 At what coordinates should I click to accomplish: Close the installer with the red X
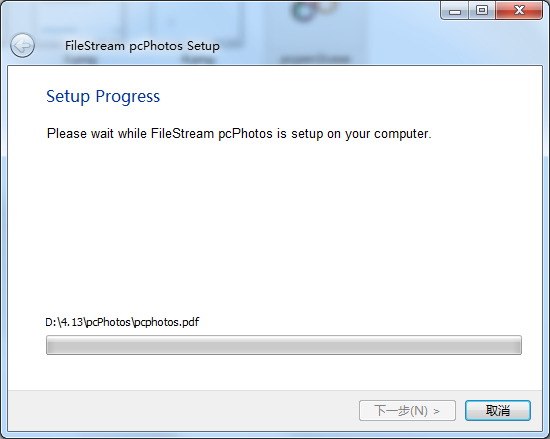pos(519,11)
